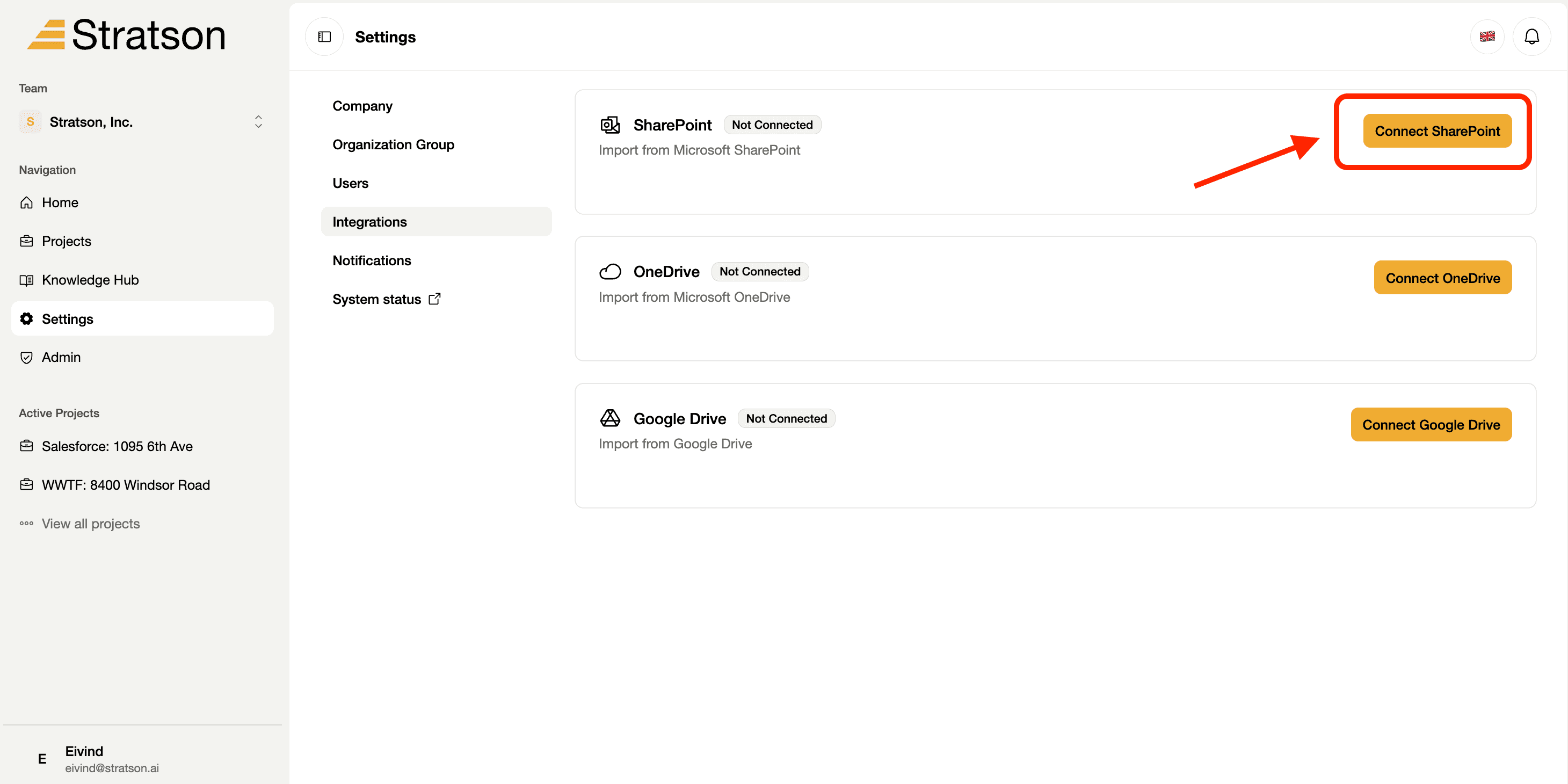The image size is (1568, 784).
Task: Click the 'Import from Google Drive' text
Action: [x=675, y=444]
